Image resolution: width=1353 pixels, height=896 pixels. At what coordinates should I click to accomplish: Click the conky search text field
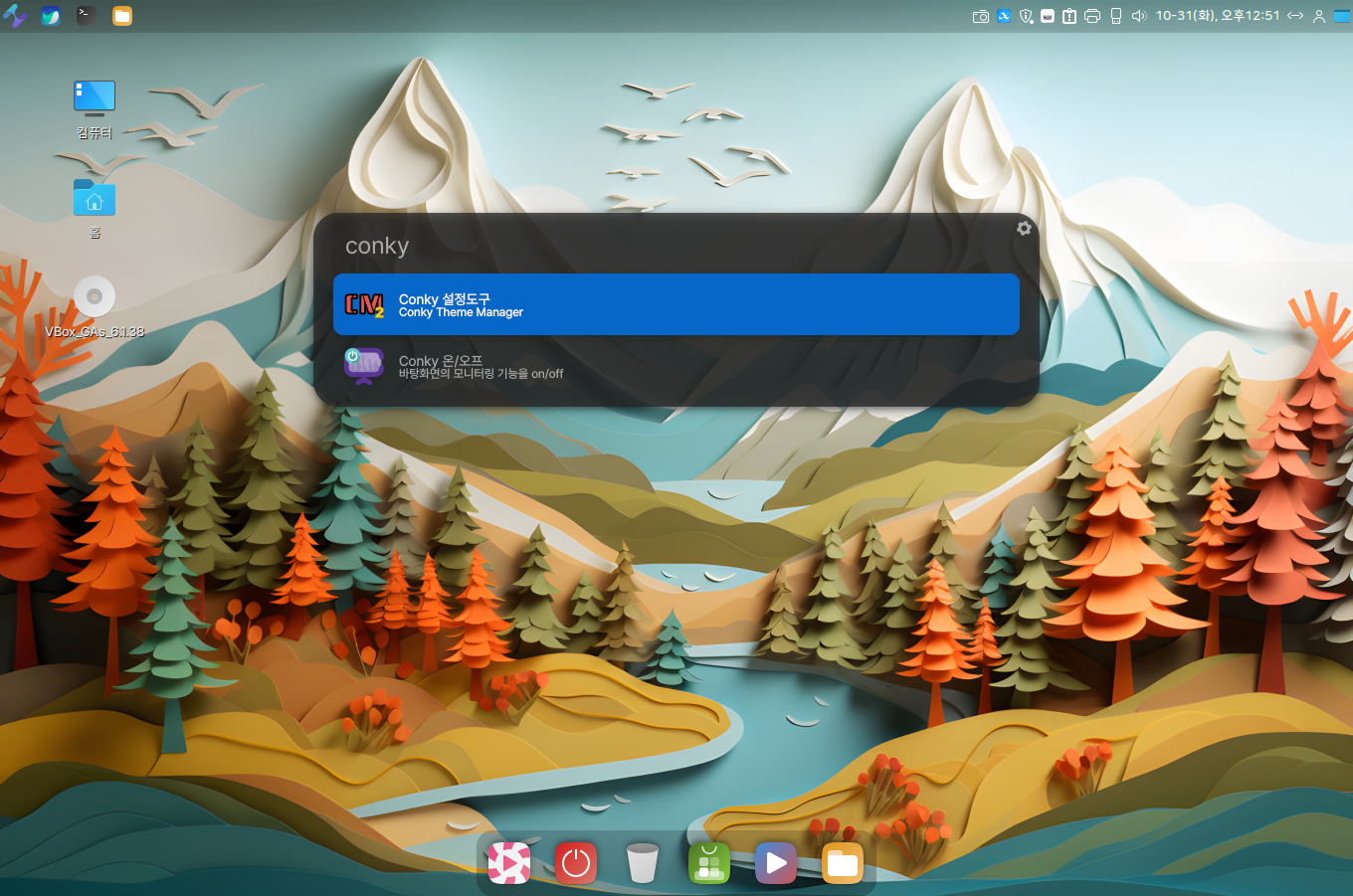657,246
